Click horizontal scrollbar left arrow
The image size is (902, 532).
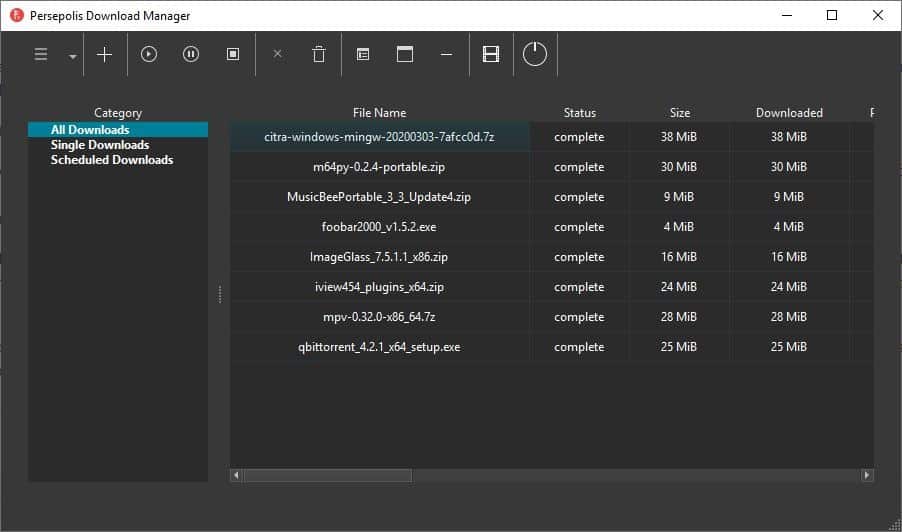236,475
